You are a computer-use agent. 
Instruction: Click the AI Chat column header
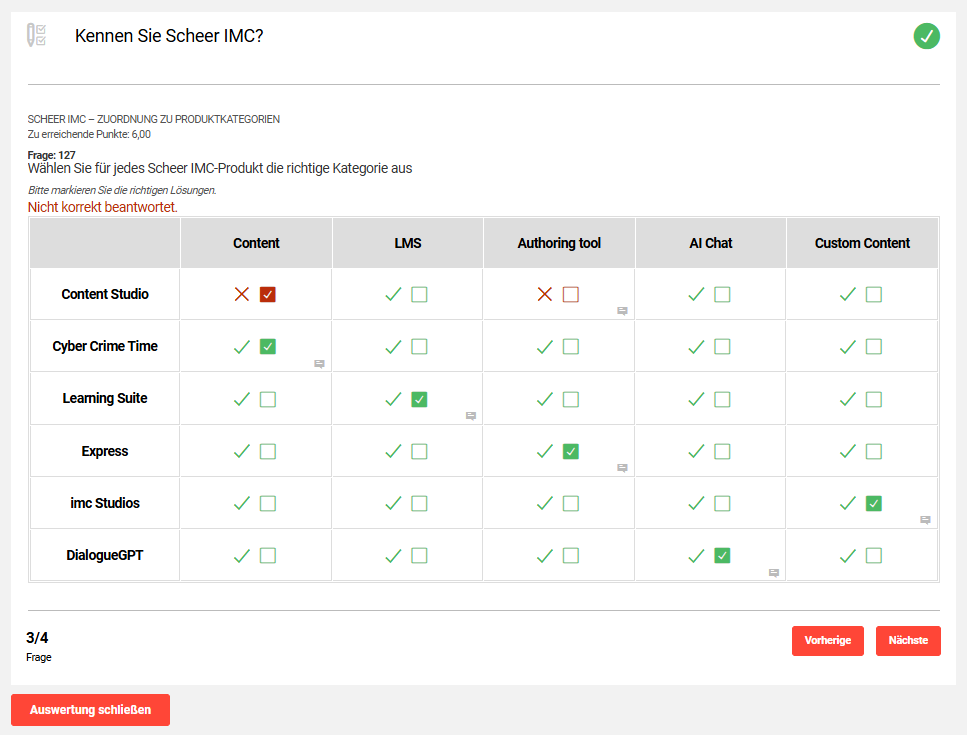(710, 243)
